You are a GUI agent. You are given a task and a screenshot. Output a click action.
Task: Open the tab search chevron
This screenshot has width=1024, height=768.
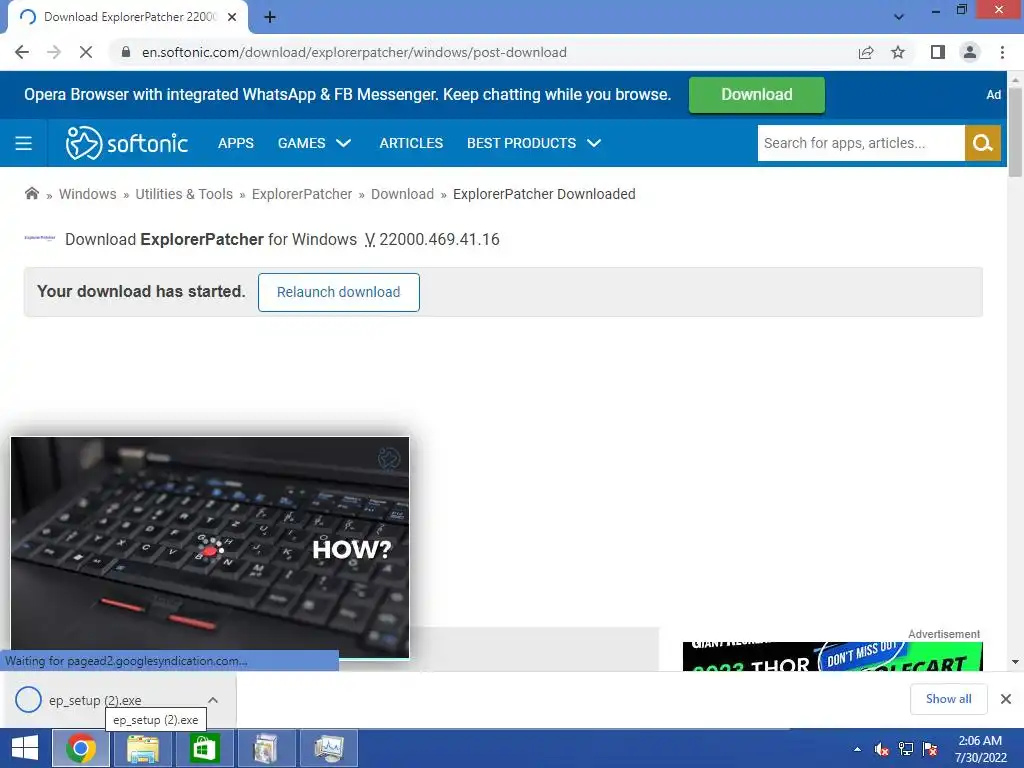(899, 17)
